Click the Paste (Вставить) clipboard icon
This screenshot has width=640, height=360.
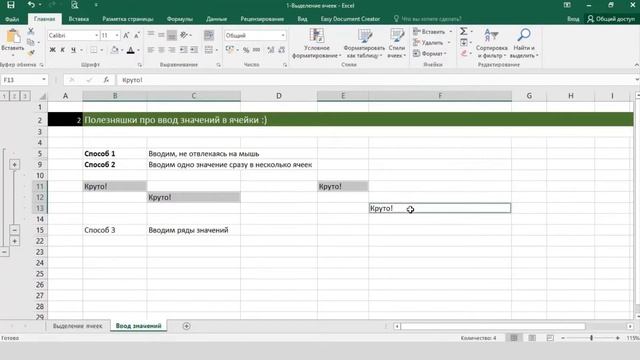pyautogui.click(x=13, y=36)
